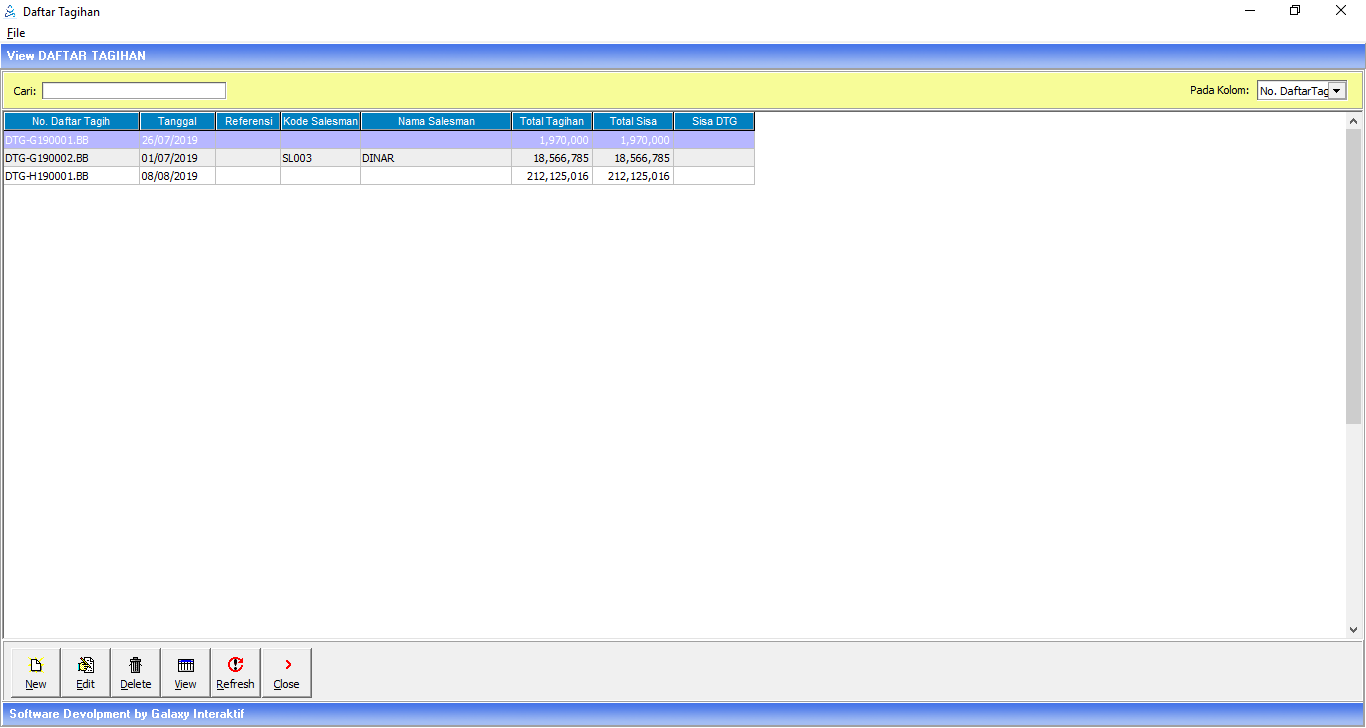Click the Daftar Tagihan app icon in title bar

[11, 12]
